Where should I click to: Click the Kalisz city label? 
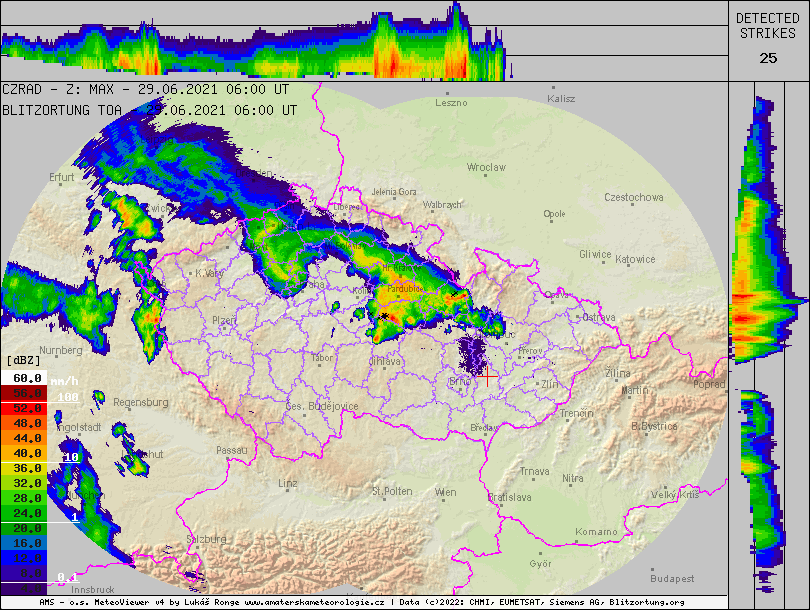click(561, 99)
